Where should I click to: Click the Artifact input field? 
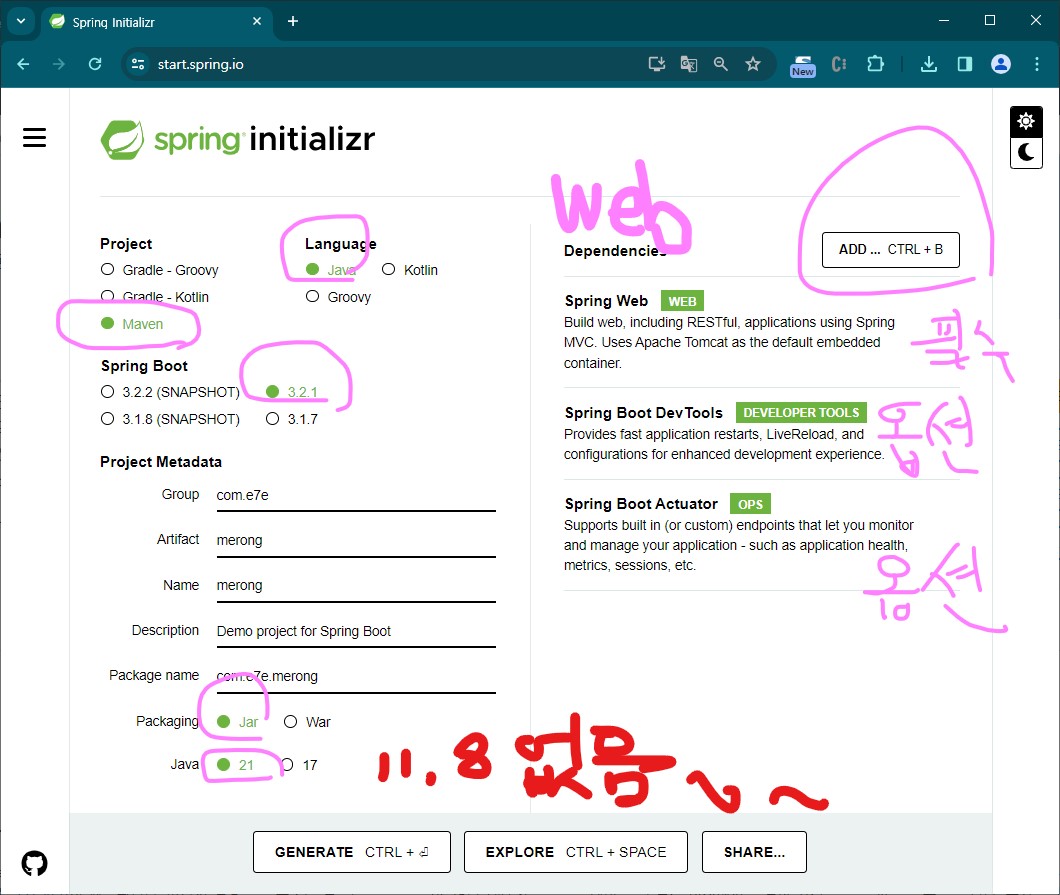356,540
